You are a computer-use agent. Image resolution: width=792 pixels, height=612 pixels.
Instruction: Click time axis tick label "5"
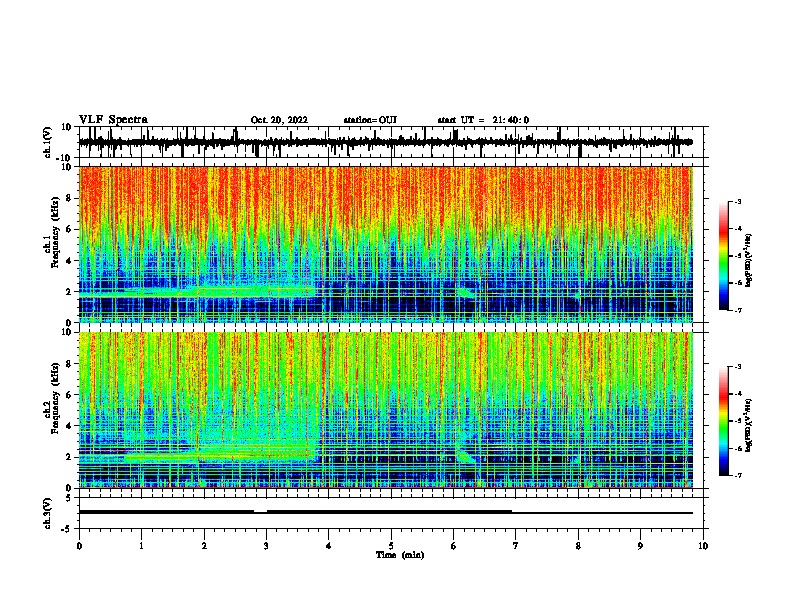click(391, 546)
